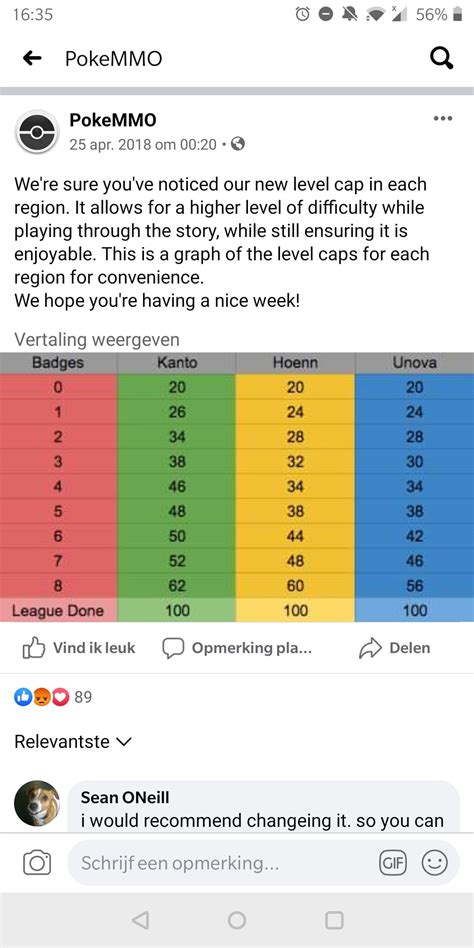Viewport: 474px width, 948px height.
Task: Open the emoji smiley picker
Action: pos(434,863)
